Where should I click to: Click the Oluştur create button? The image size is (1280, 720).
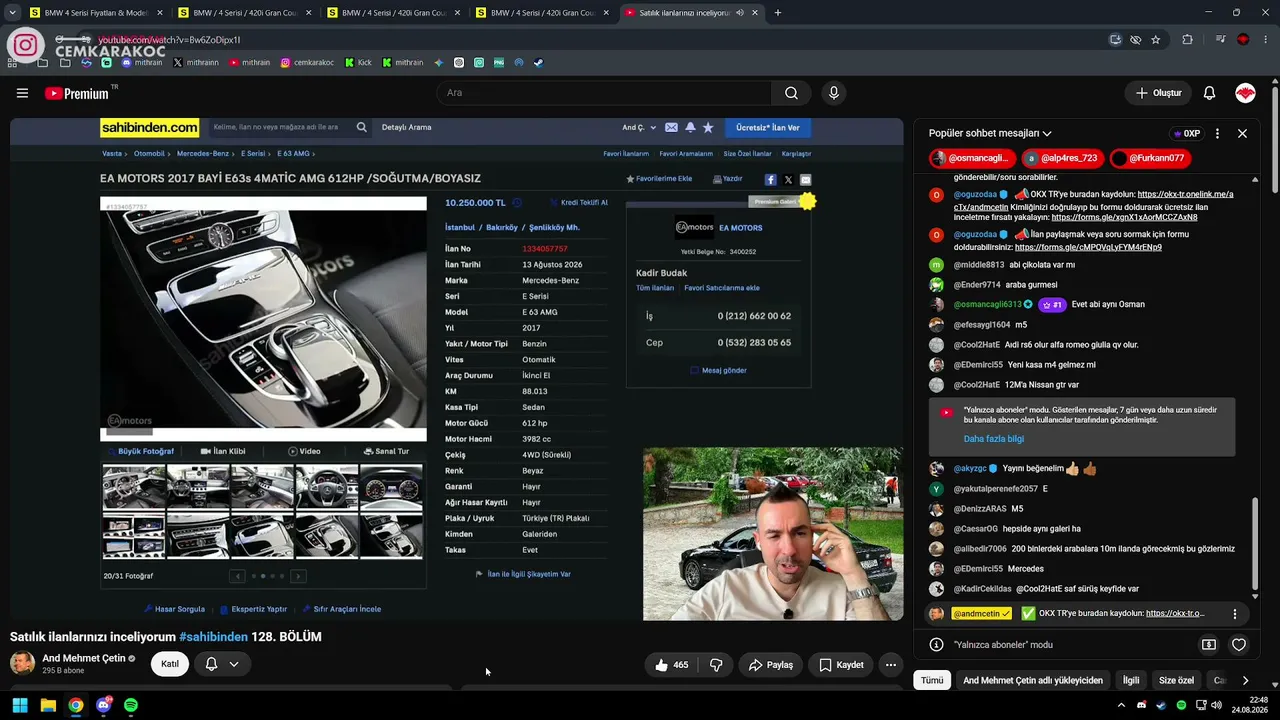[x=1159, y=93]
